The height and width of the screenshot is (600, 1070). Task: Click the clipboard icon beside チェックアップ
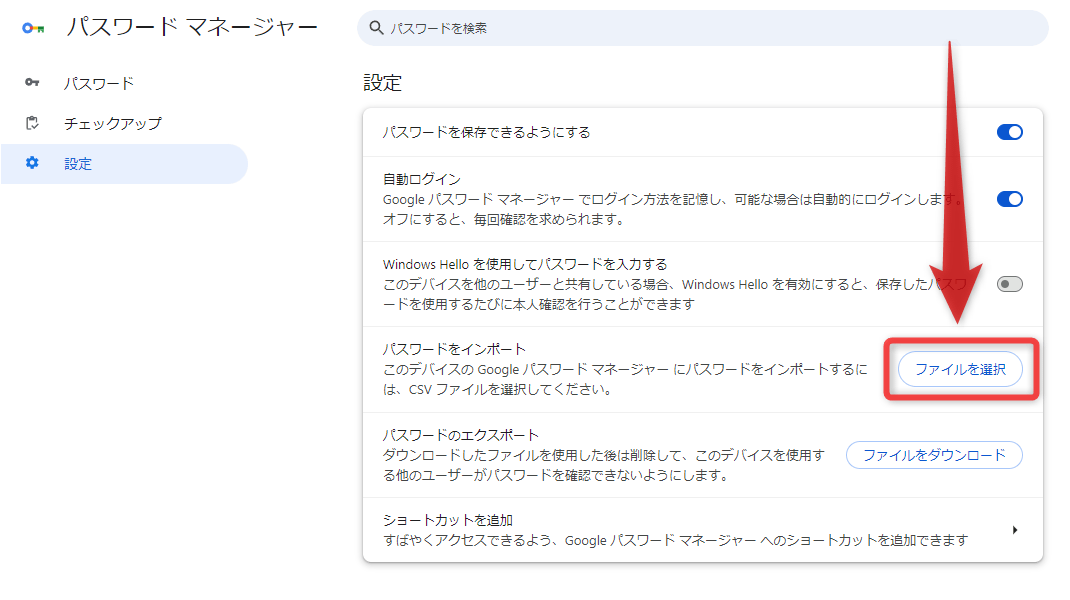pos(32,123)
